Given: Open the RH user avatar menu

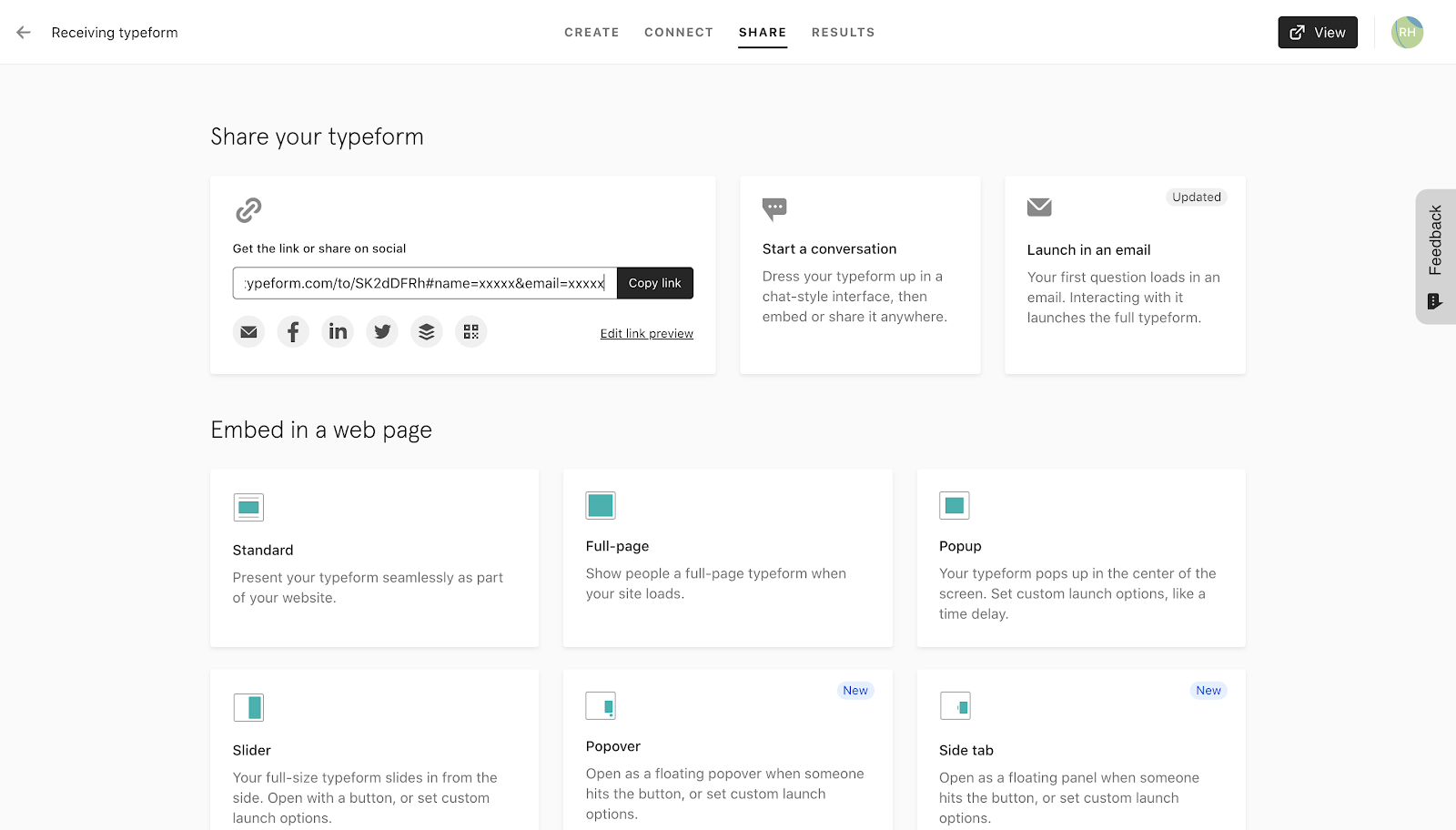Looking at the screenshot, I should [1407, 32].
